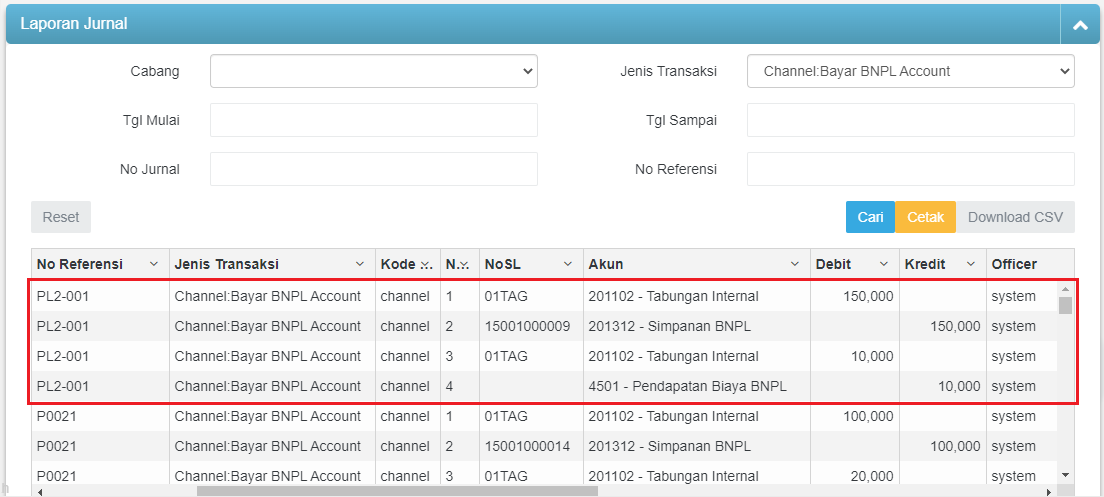
Task: Focus the No Jurnal input field
Action: click(373, 169)
